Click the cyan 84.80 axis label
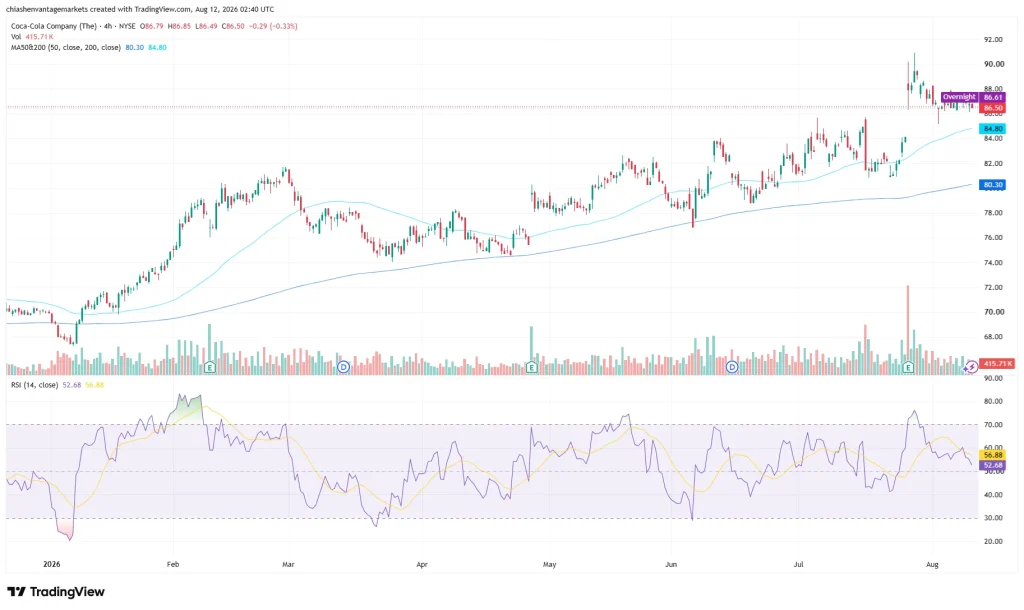The width and height of the screenshot is (1024, 610). coord(993,129)
